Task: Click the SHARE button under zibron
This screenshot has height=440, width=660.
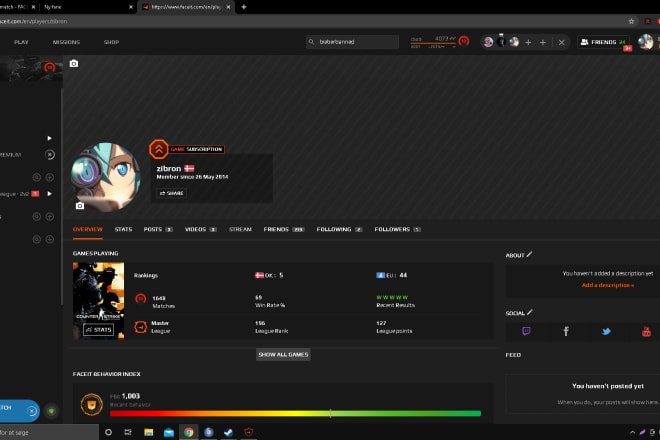Action: pos(171,193)
